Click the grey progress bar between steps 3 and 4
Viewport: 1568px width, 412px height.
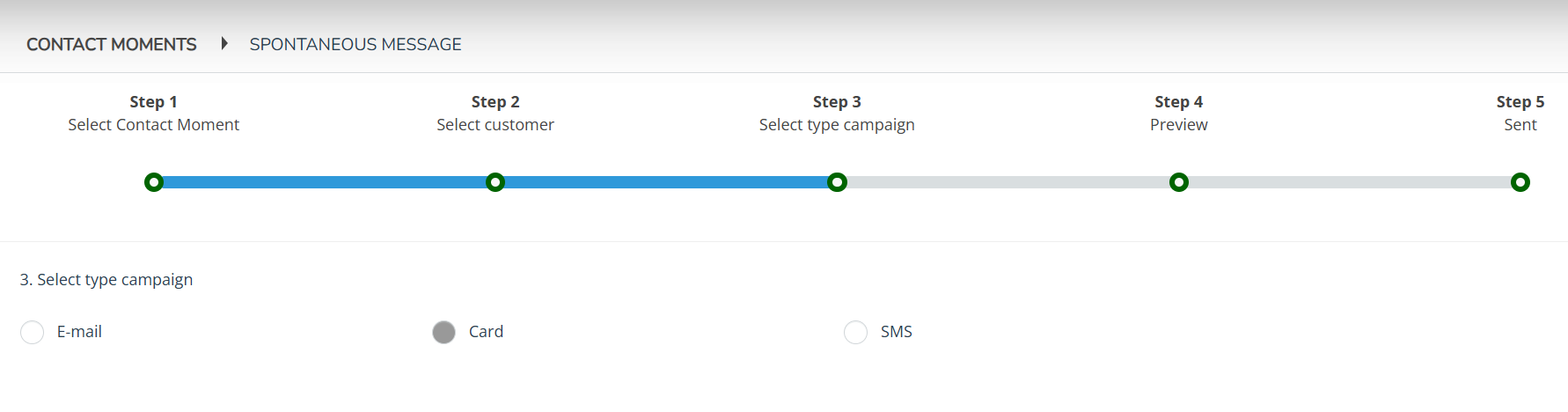point(1008,182)
